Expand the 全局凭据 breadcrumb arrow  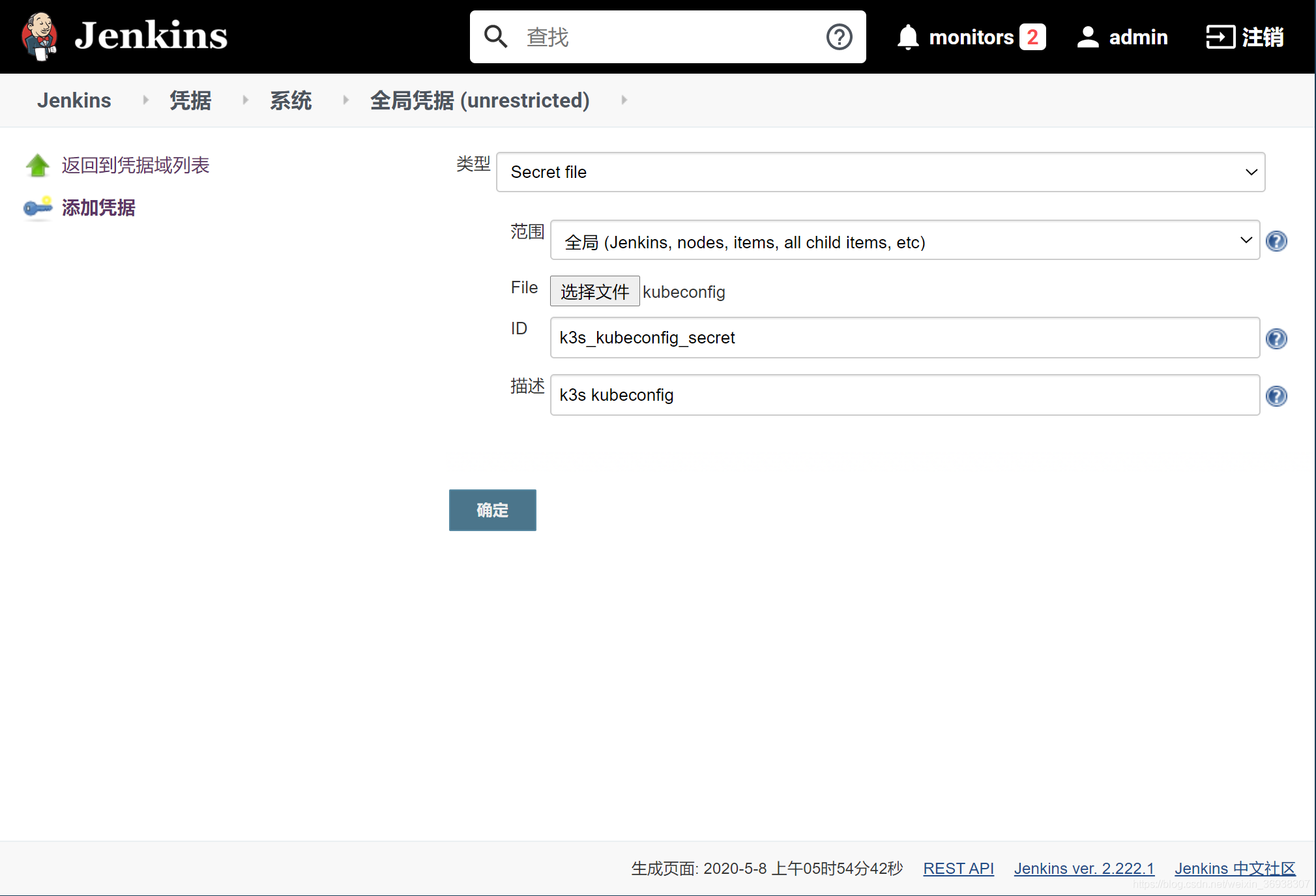[624, 100]
